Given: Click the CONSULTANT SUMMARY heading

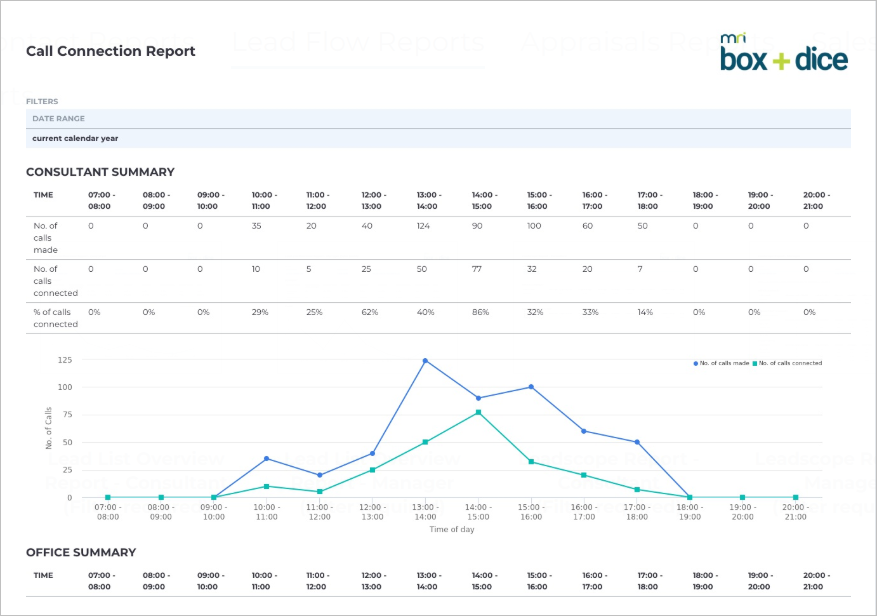Looking at the screenshot, I should click(x=101, y=172).
